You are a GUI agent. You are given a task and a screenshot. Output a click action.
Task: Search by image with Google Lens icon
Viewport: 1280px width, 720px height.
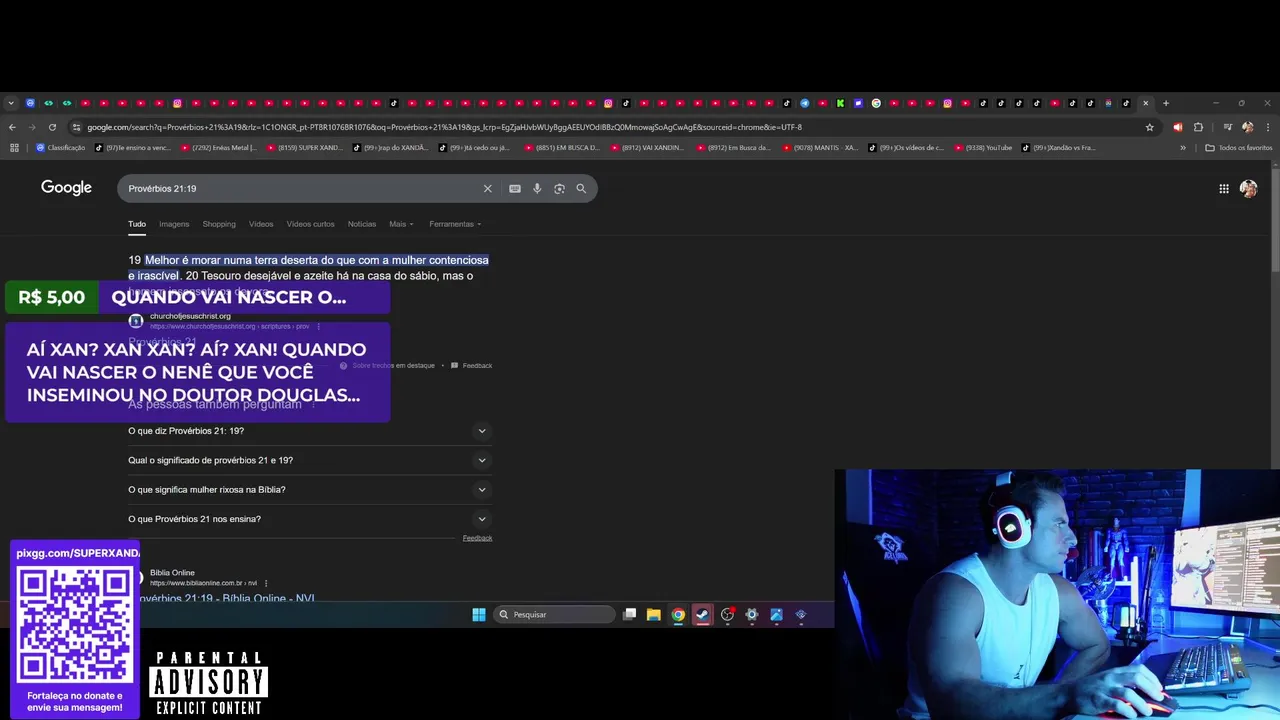tap(559, 188)
